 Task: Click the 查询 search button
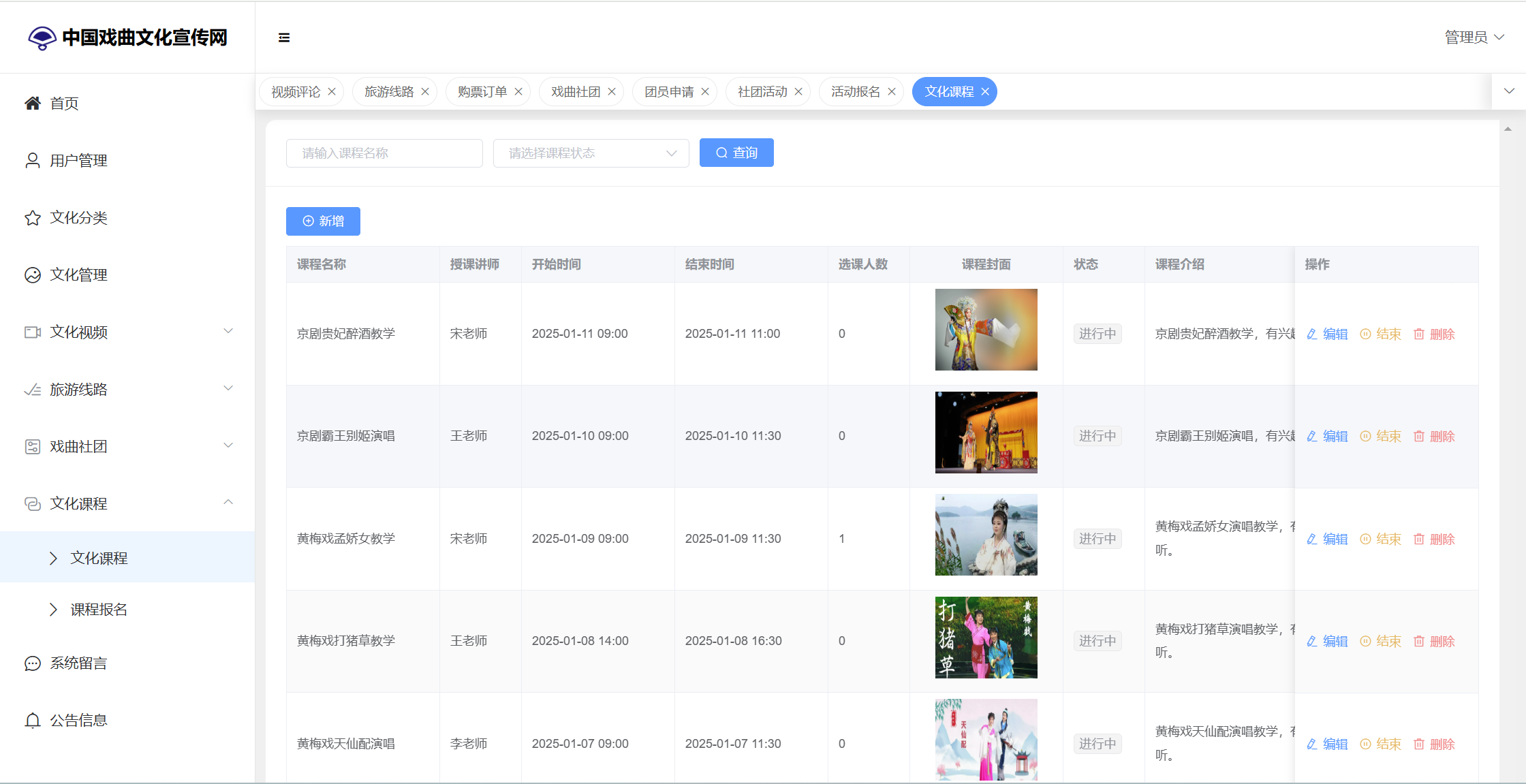pos(736,153)
